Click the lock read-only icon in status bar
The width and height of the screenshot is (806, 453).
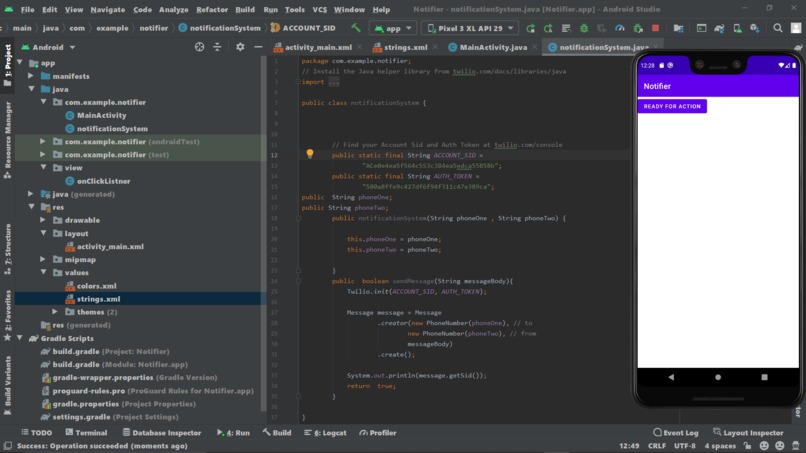coord(747,446)
